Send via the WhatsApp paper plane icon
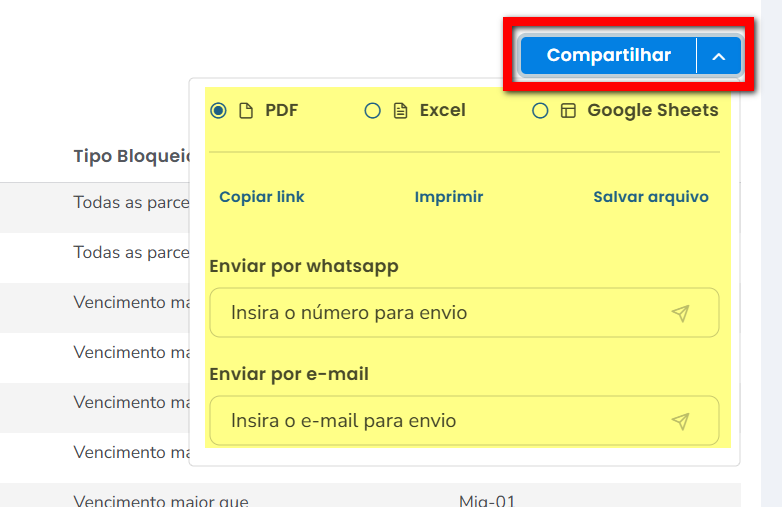Screen dimensions: 782x507 pos(681,314)
